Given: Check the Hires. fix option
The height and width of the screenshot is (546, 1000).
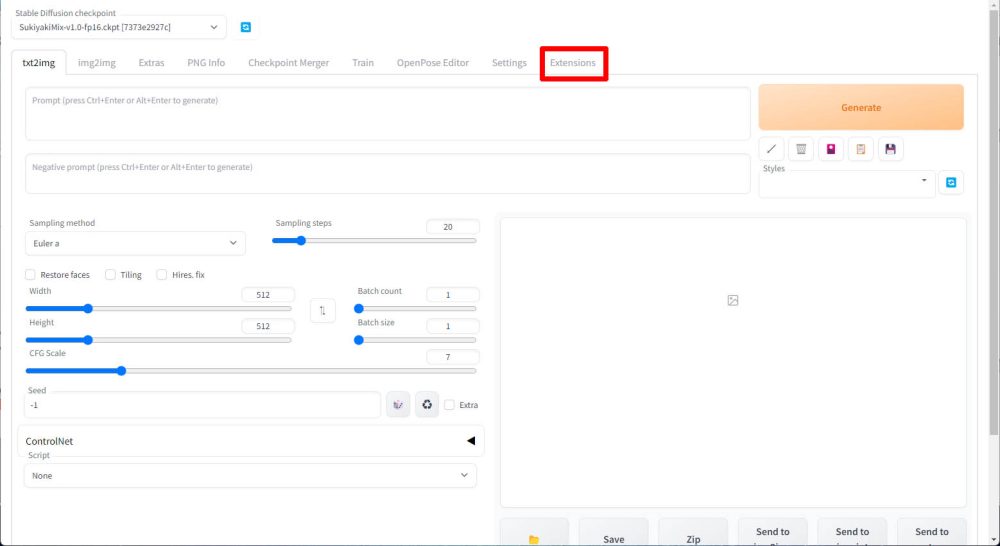Looking at the screenshot, I should [x=162, y=275].
